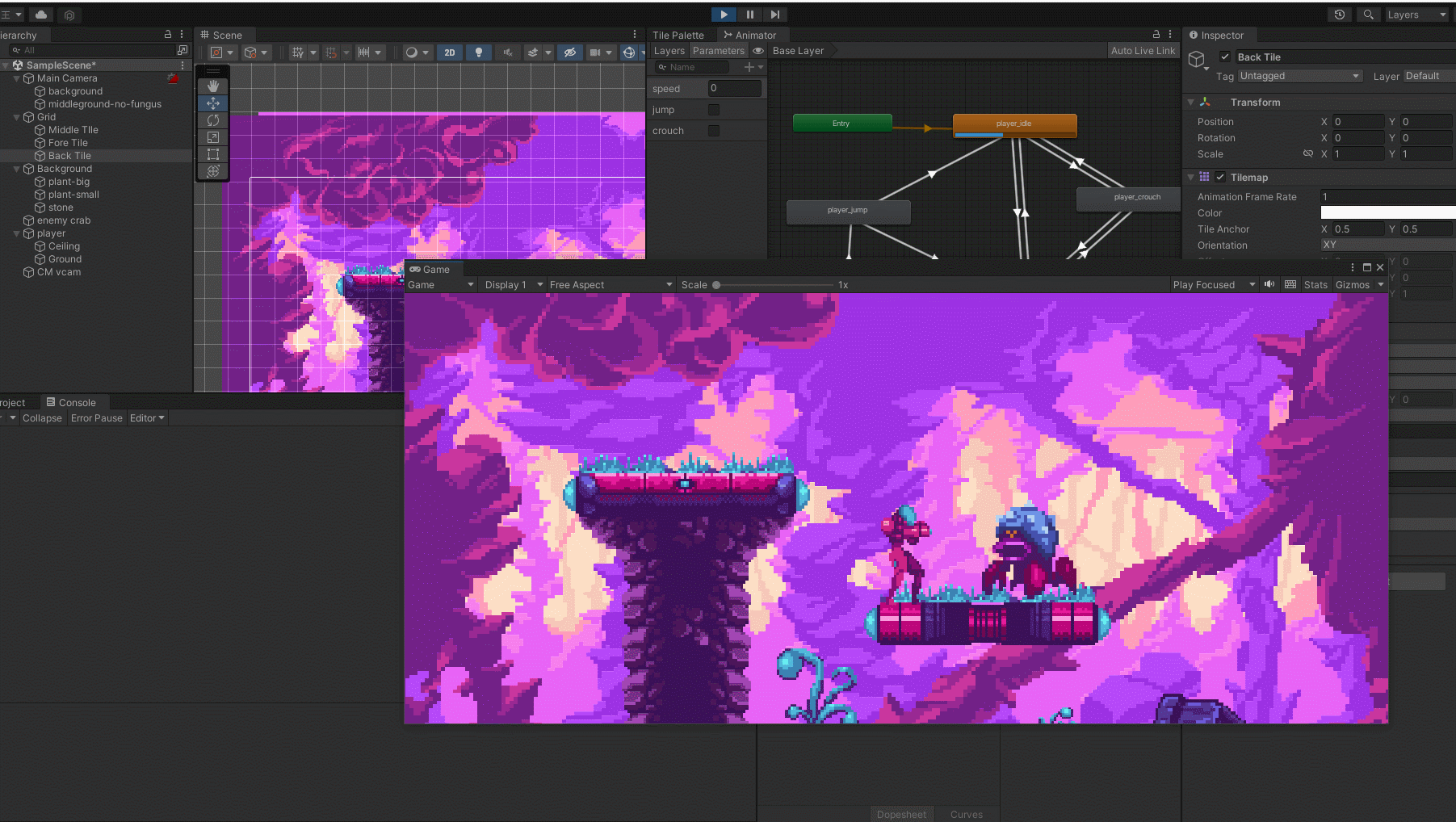The height and width of the screenshot is (822, 1456).
Task: Select Fore Tile in Hierarchy
Action: pyautogui.click(x=68, y=143)
